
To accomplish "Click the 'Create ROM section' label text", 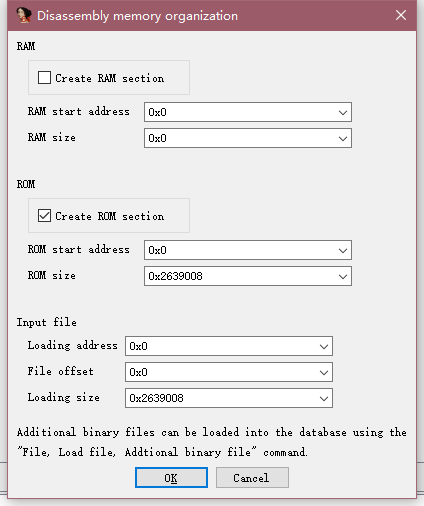I will point(110,216).
